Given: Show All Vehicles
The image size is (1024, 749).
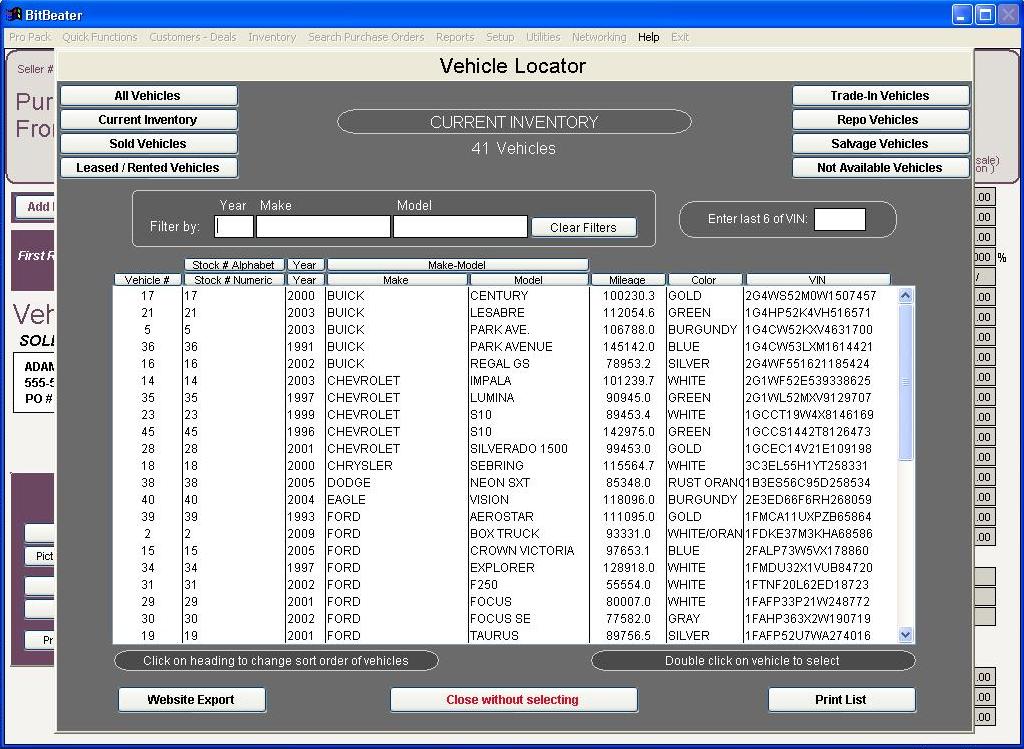Looking at the screenshot, I should pyautogui.click(x=148, y=95).
